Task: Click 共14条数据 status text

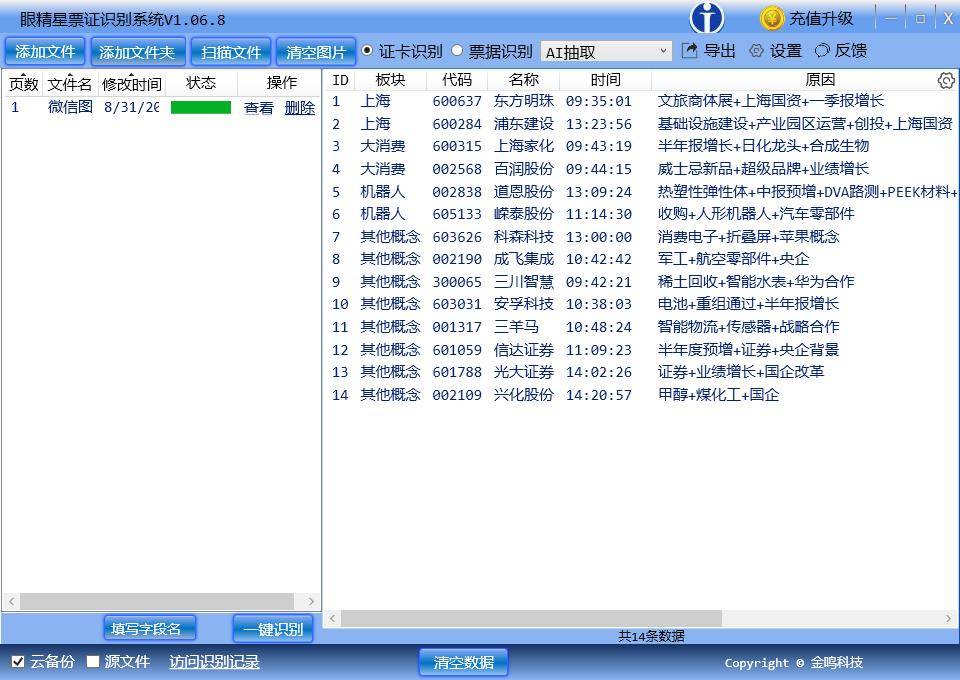Action: click(651, 637)
